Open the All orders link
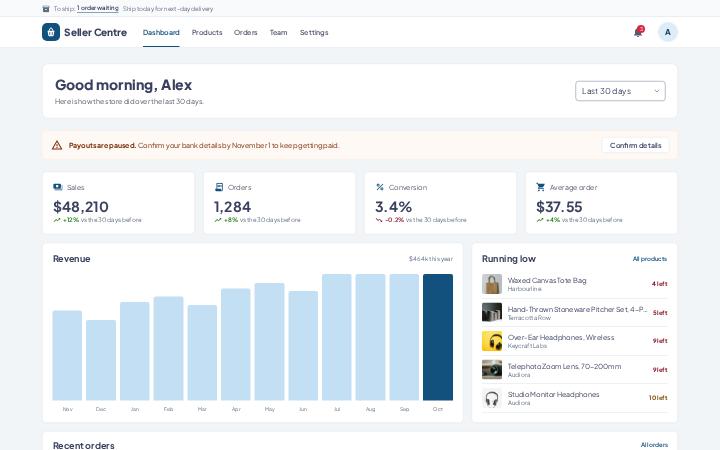This screenshot has height=450, width=720. coord(654,445)
